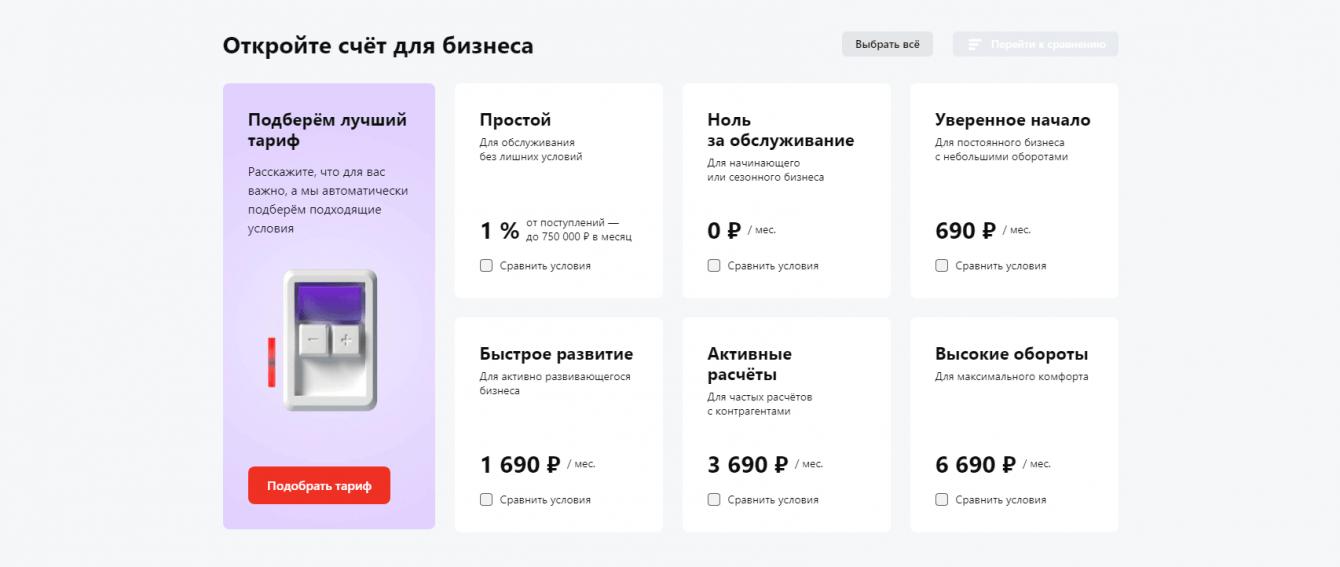
Task: Enable compare checkbox for Простой tariff
Action: click(486, 266)
